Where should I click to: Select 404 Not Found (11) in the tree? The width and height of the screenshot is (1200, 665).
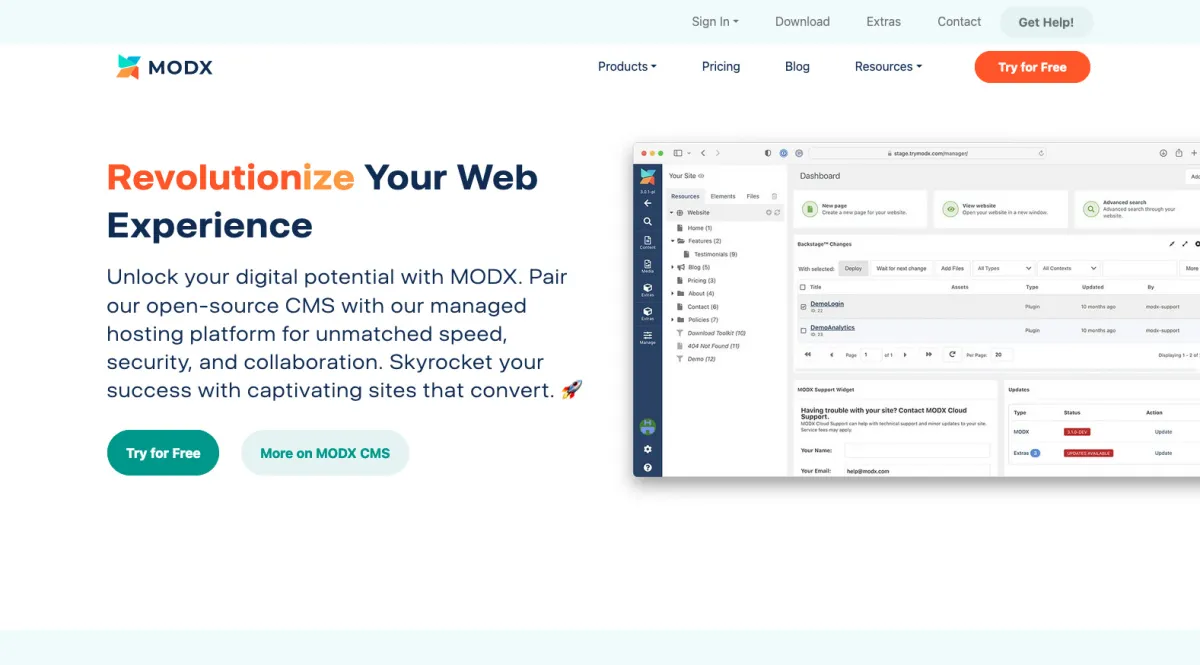tap(713, 346)
